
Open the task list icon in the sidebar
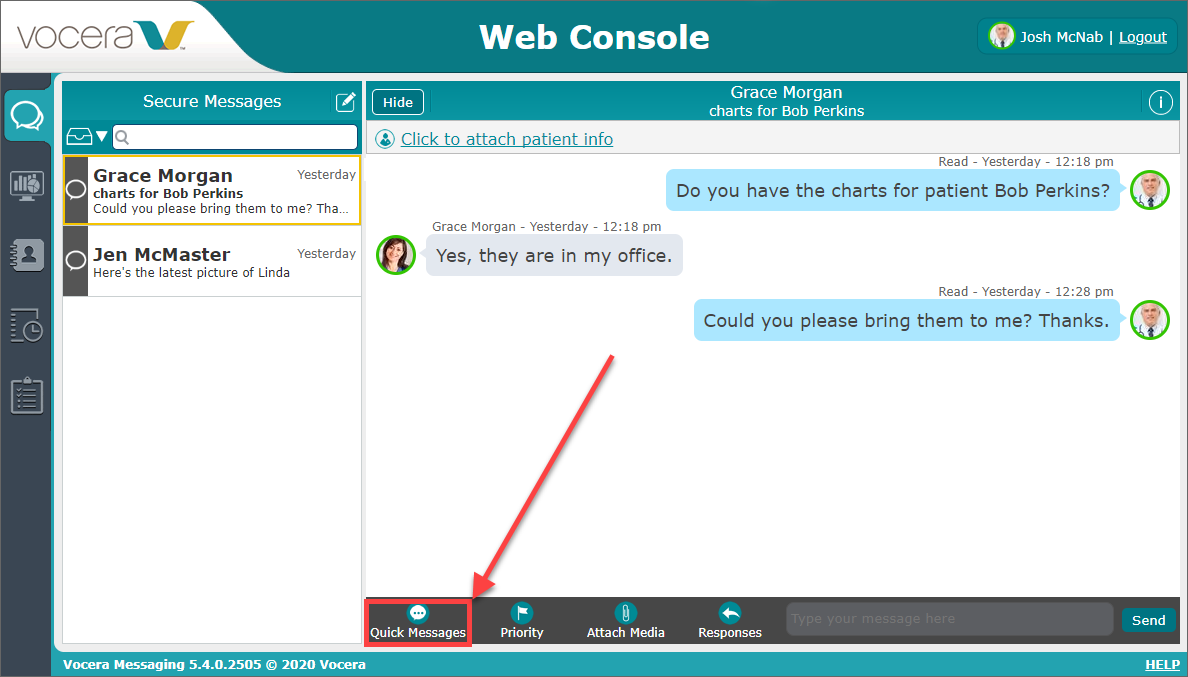(x=27, y=395)
